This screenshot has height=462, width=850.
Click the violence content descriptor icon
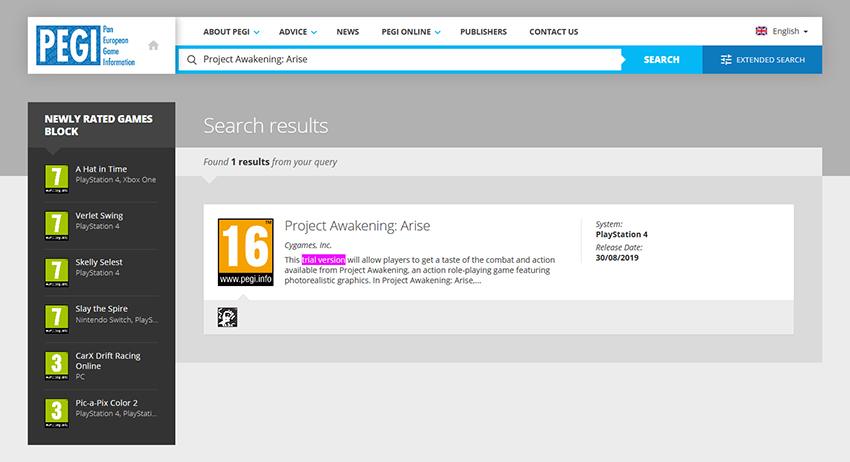(x=227, y=317)
